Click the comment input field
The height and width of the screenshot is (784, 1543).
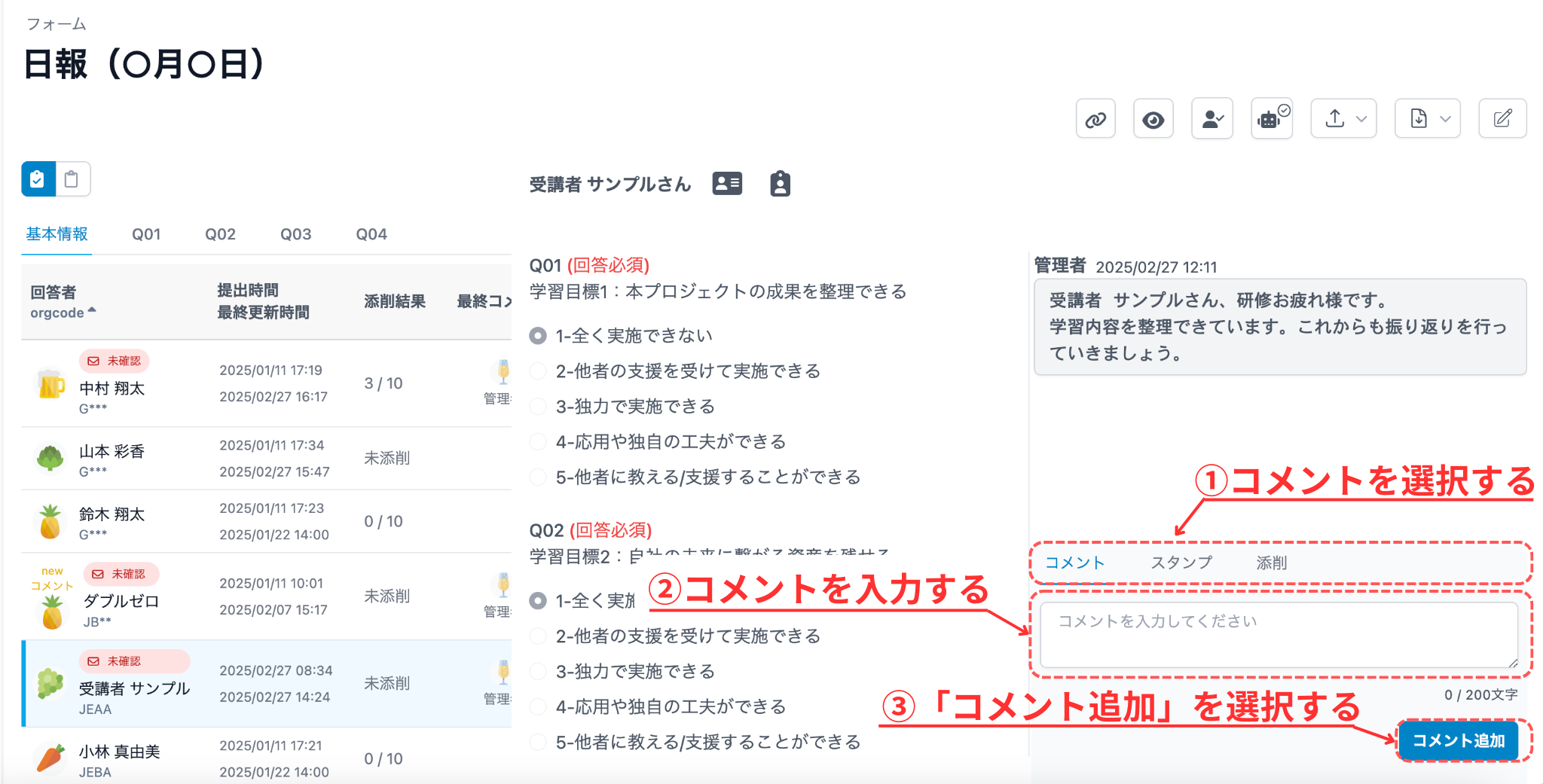coord(1279,635)
